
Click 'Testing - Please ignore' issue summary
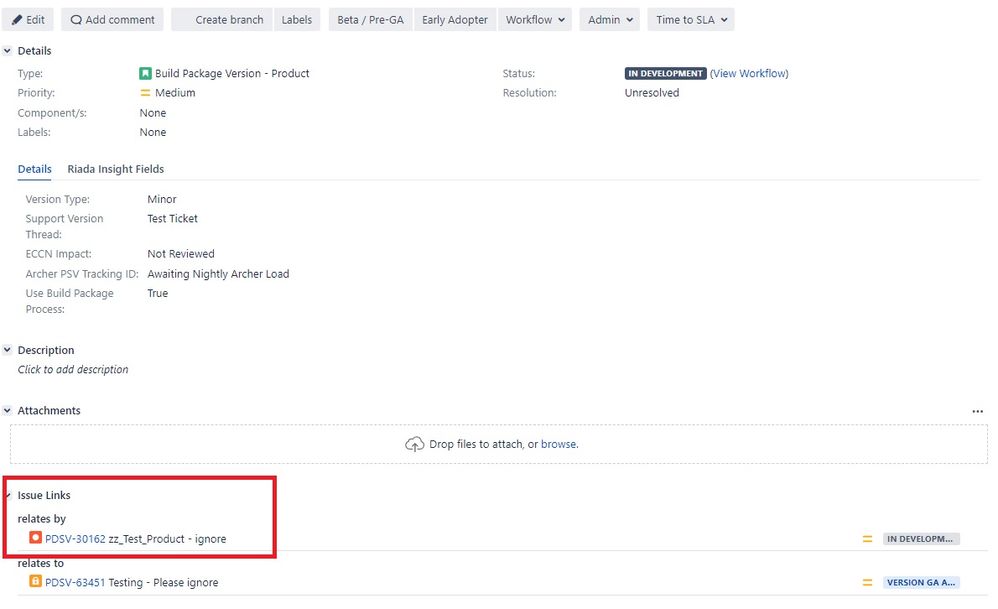pos(164,582)
